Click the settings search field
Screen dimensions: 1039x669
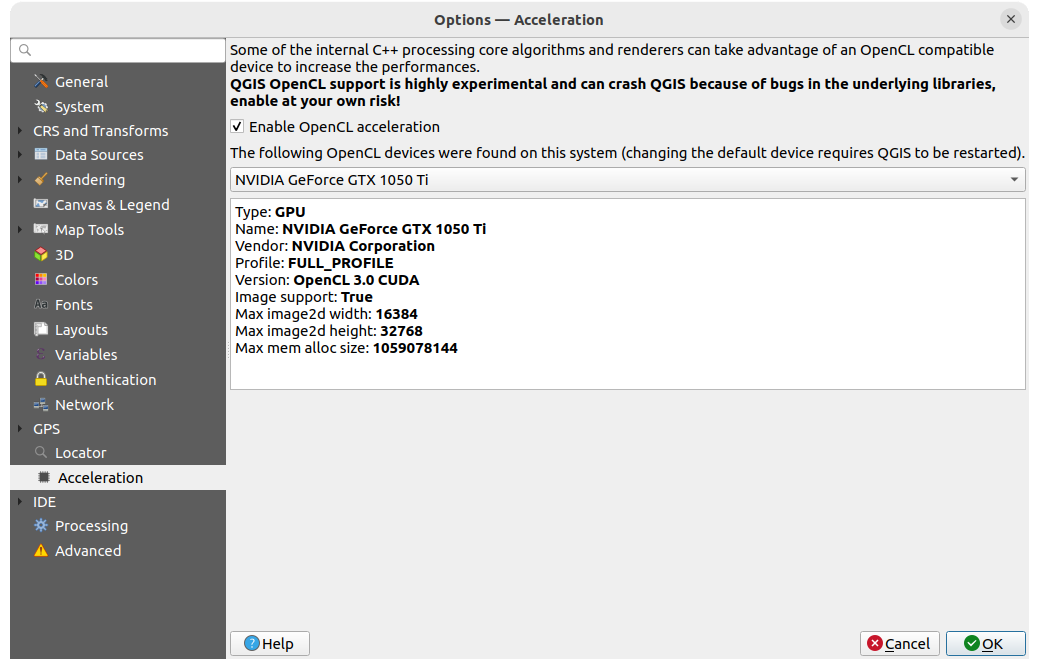117,49
